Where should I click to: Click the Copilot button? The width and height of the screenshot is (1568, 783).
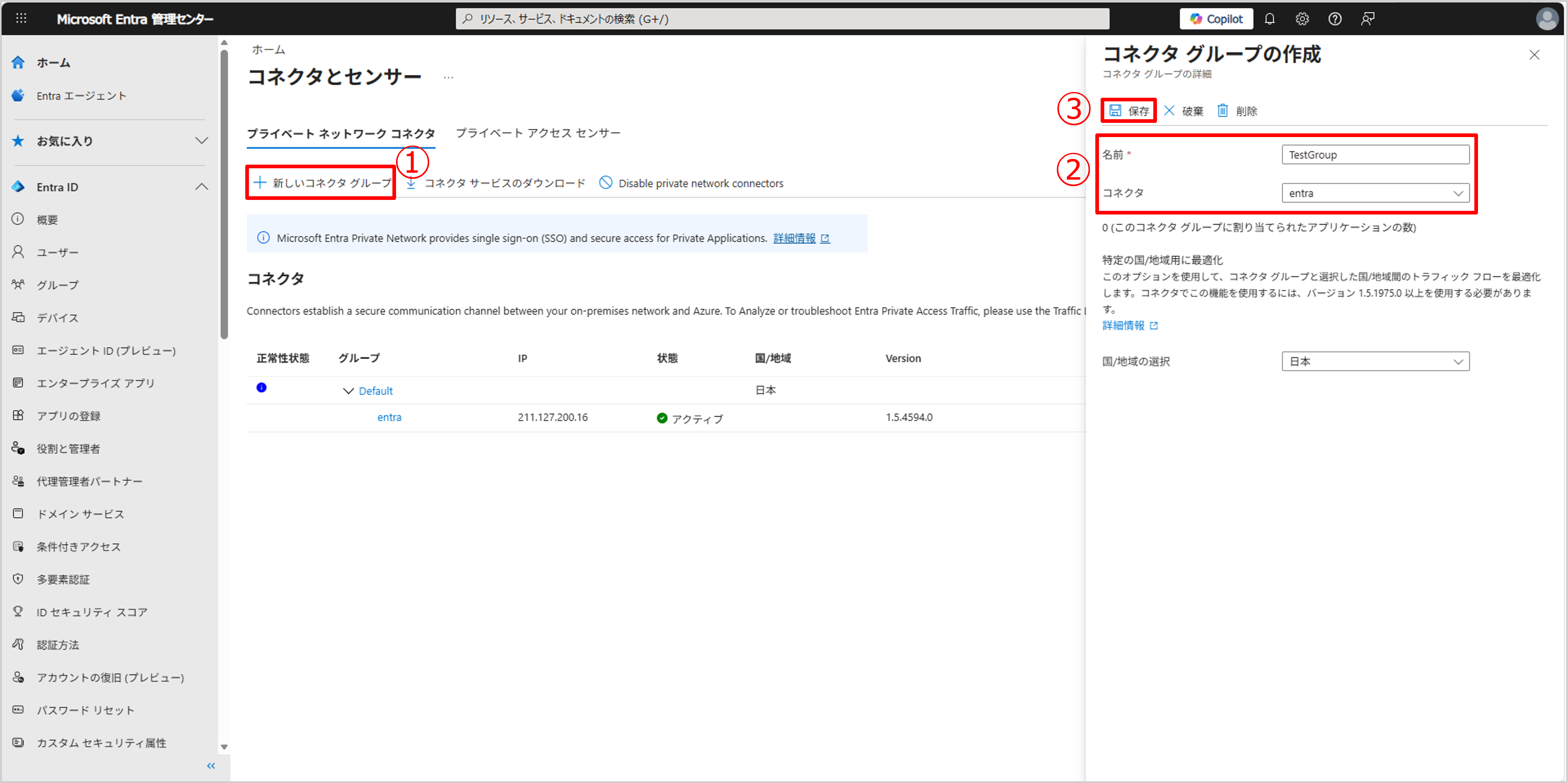click(1216, 19)
